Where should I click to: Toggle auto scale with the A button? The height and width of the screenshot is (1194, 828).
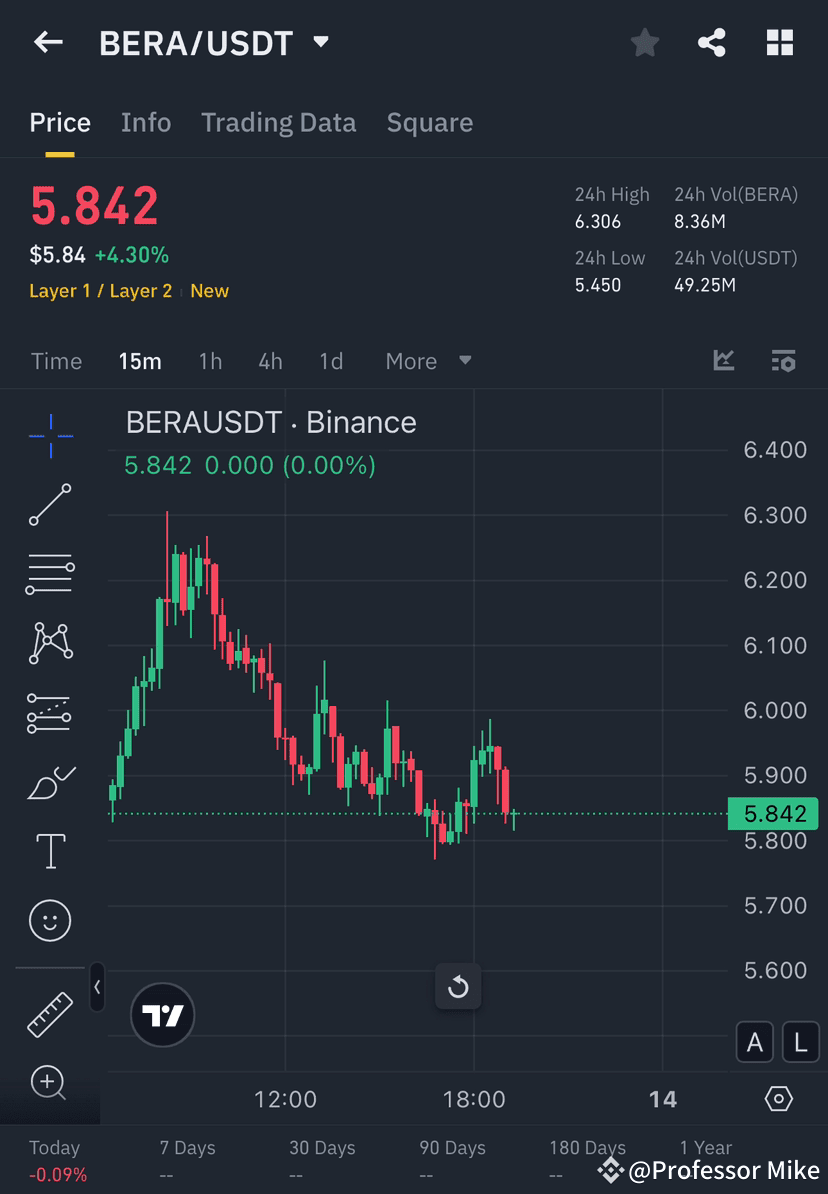click(x=755, y=1042)
